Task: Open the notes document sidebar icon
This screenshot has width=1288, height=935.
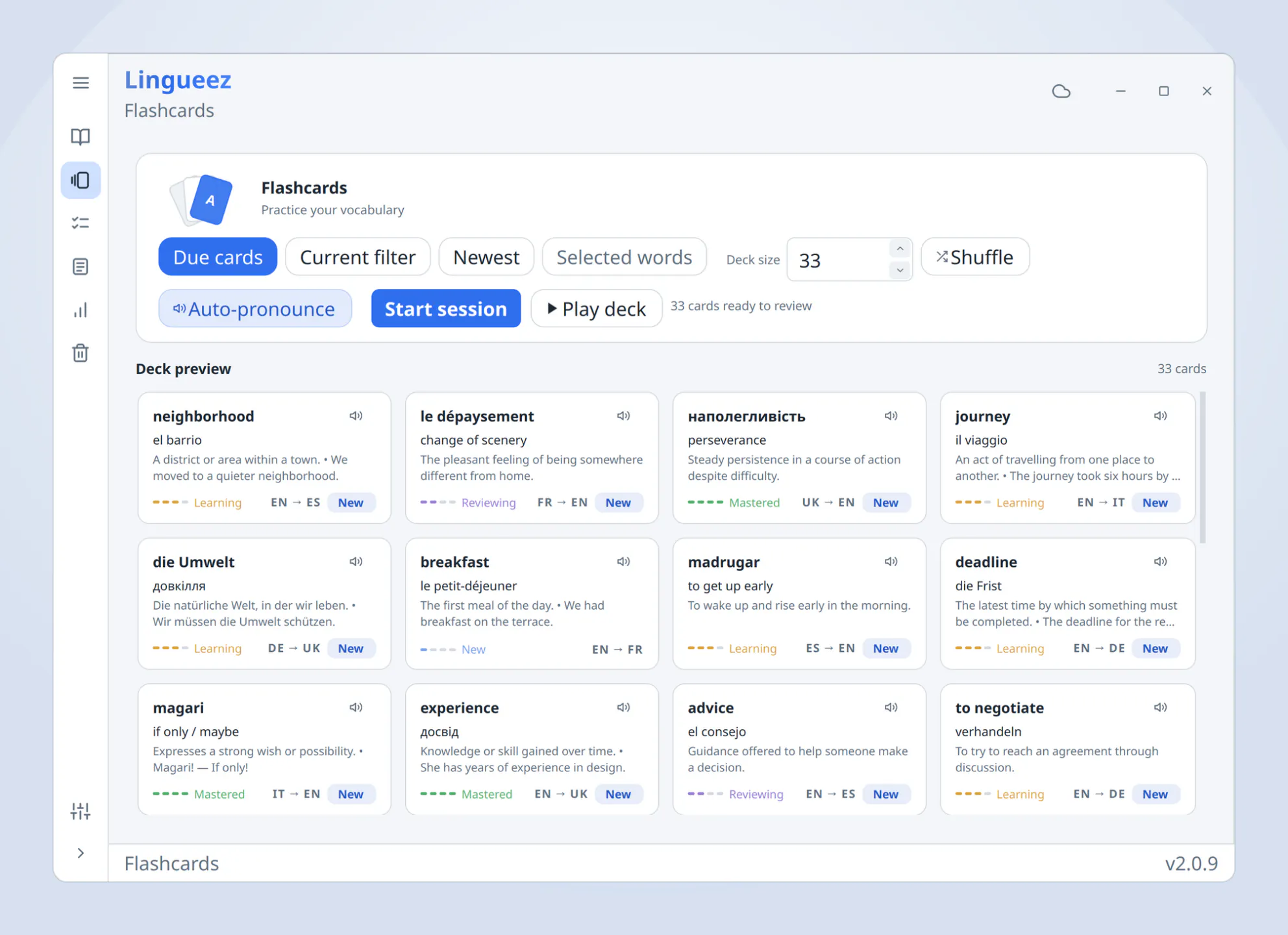Action: click(x=80, y=266)
